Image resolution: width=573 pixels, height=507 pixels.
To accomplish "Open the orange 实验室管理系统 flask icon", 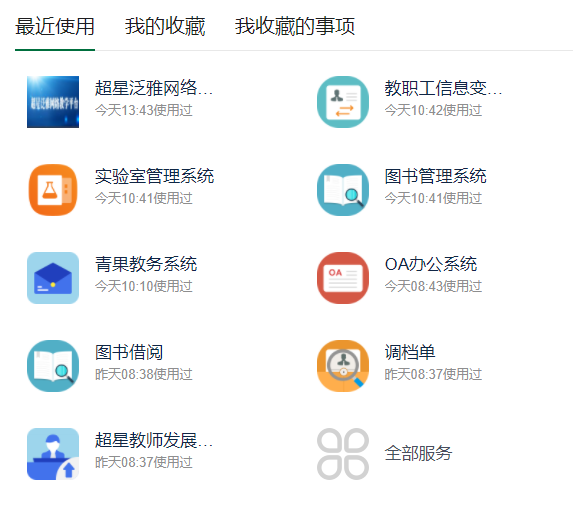I will coord(53,190).
